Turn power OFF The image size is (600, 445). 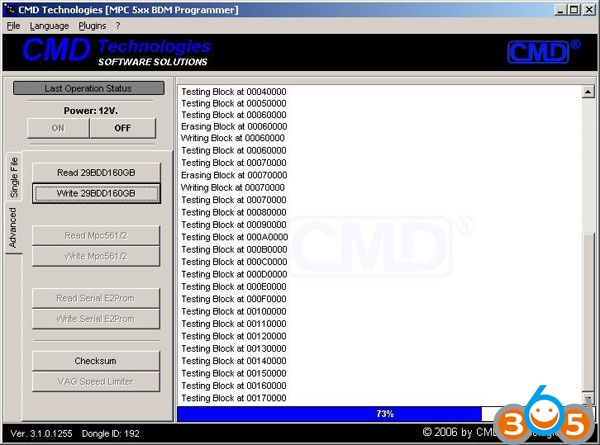(x=122, y=128)
